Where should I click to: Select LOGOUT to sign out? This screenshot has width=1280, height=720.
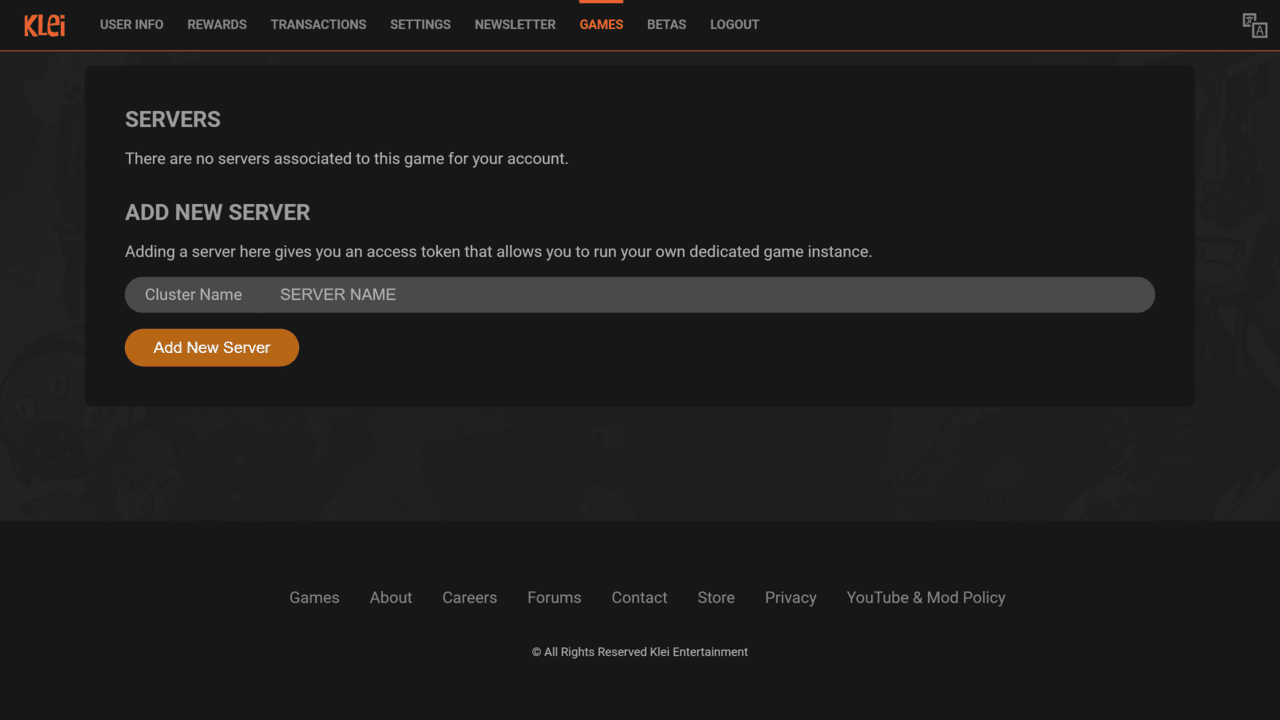734,24
